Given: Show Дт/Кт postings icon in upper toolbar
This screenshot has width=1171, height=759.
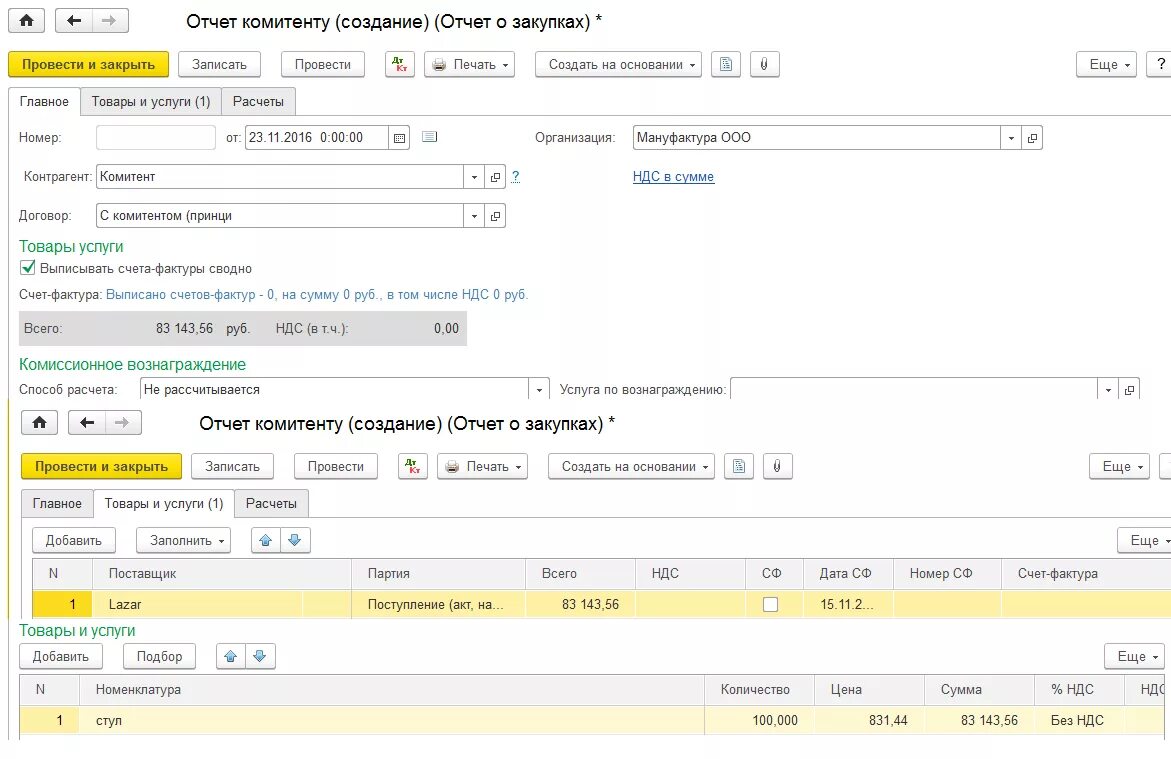Looking at the screenshot, I should click(400, 64).
